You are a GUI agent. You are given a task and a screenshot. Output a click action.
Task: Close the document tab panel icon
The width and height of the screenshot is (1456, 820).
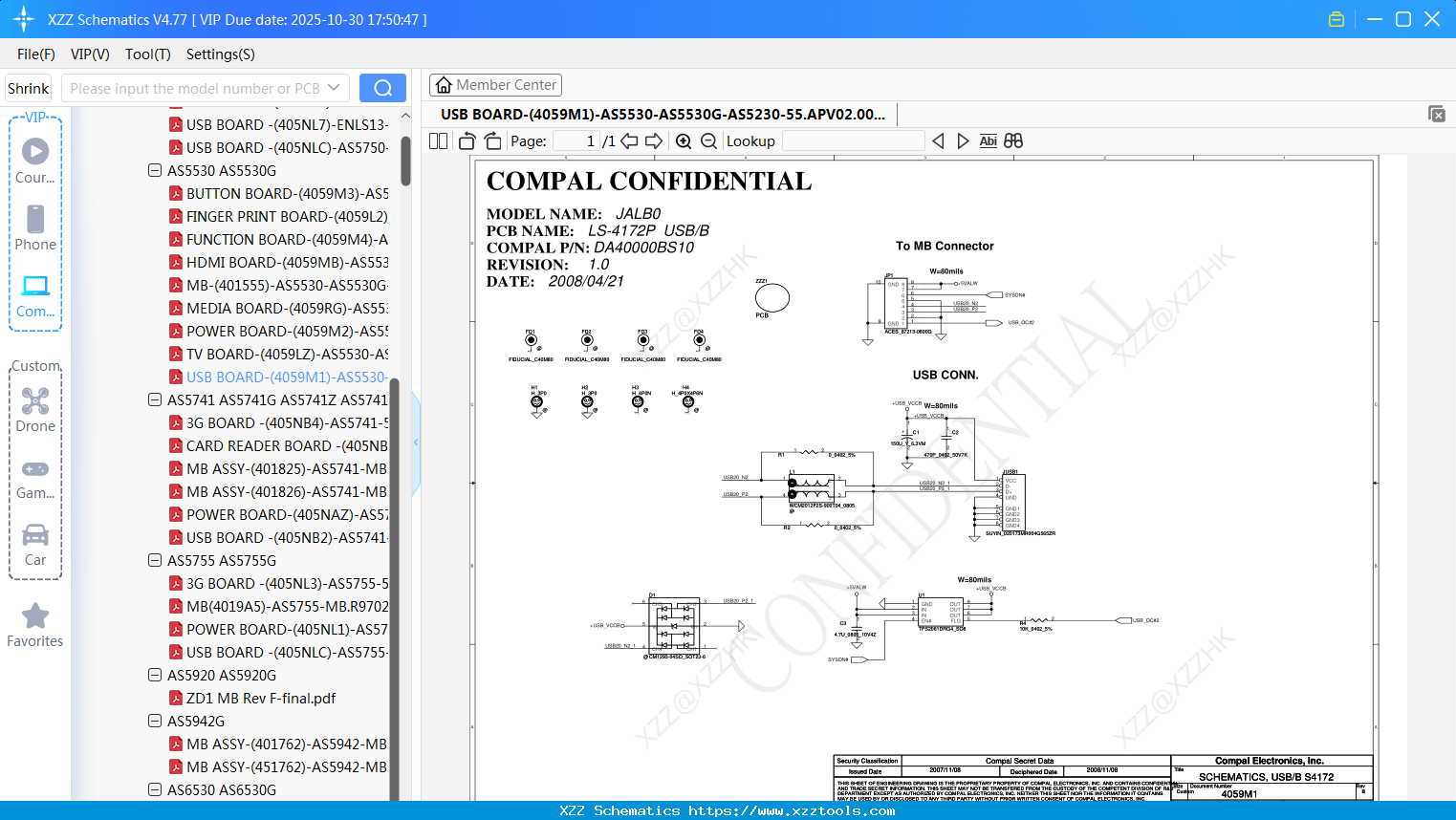pos(1437,114)
